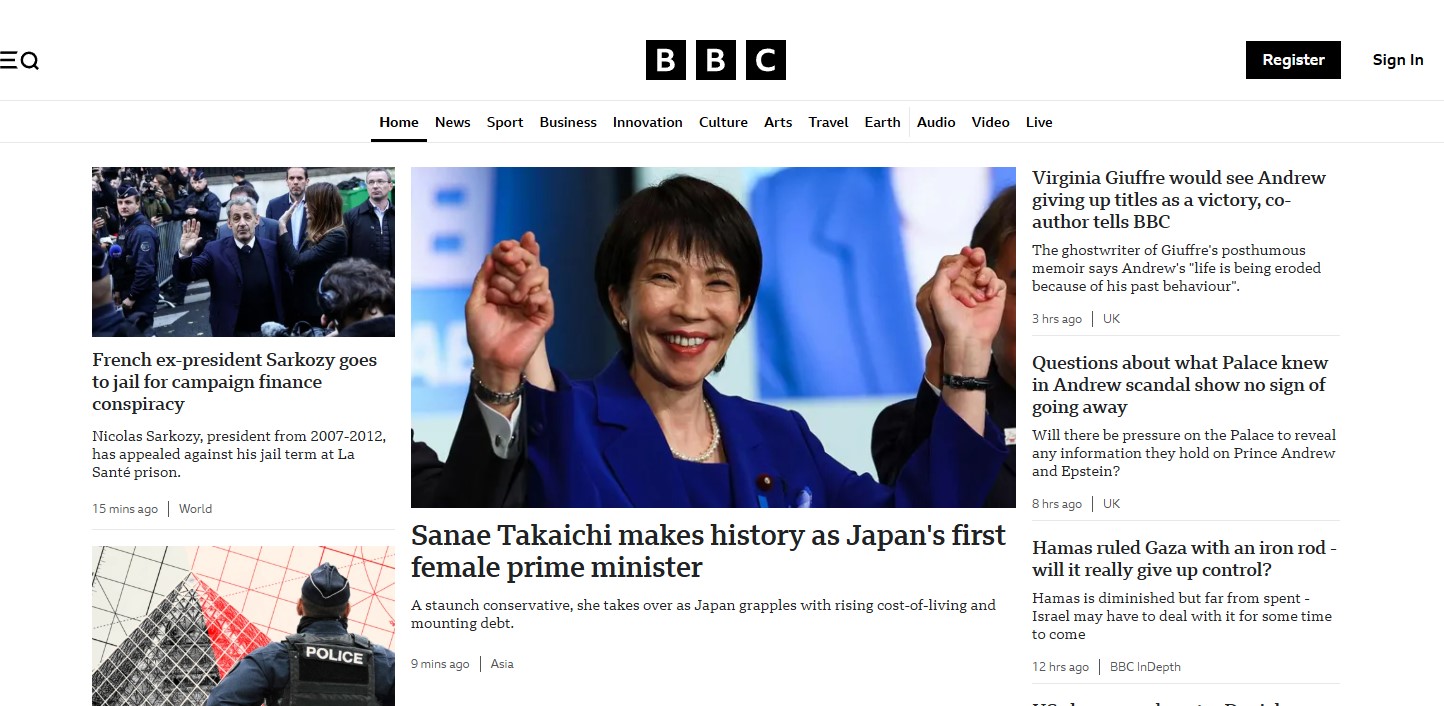Open the Audio section
Screen dimensions: 1444x706
point(936,122)
